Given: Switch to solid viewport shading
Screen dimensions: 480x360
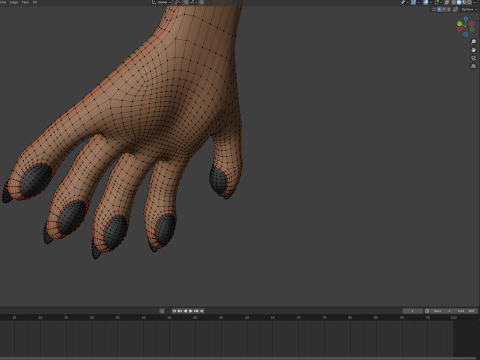Looking at the screenshot, I should point(459,2).
